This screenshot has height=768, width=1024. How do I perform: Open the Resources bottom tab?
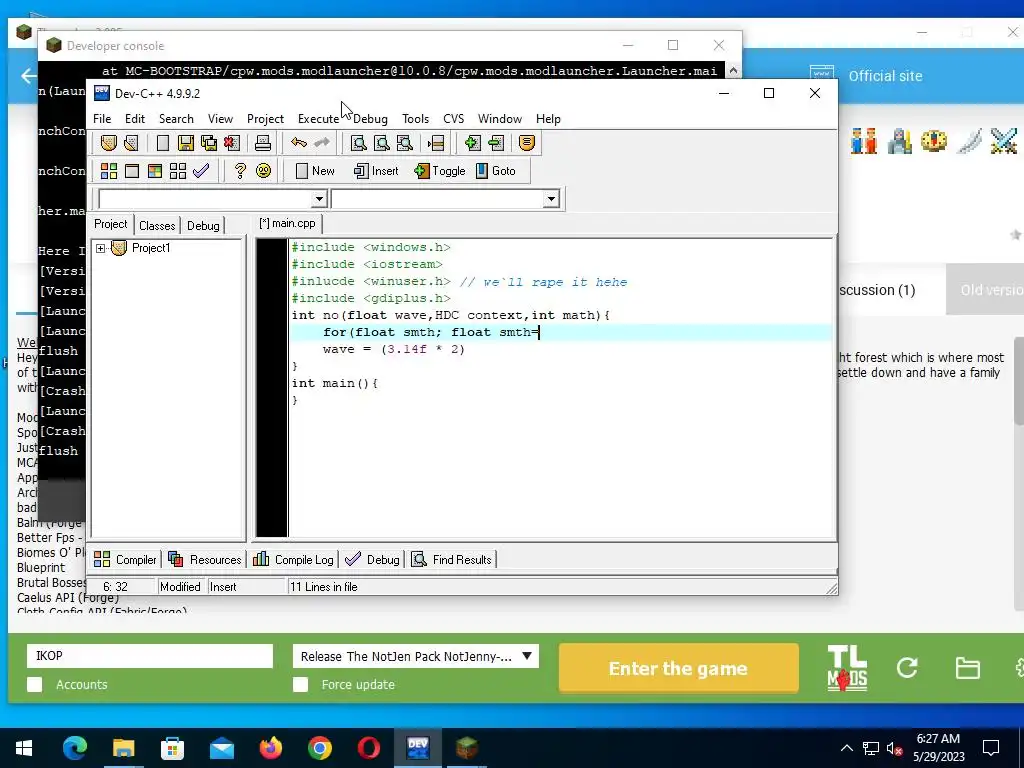205,560
